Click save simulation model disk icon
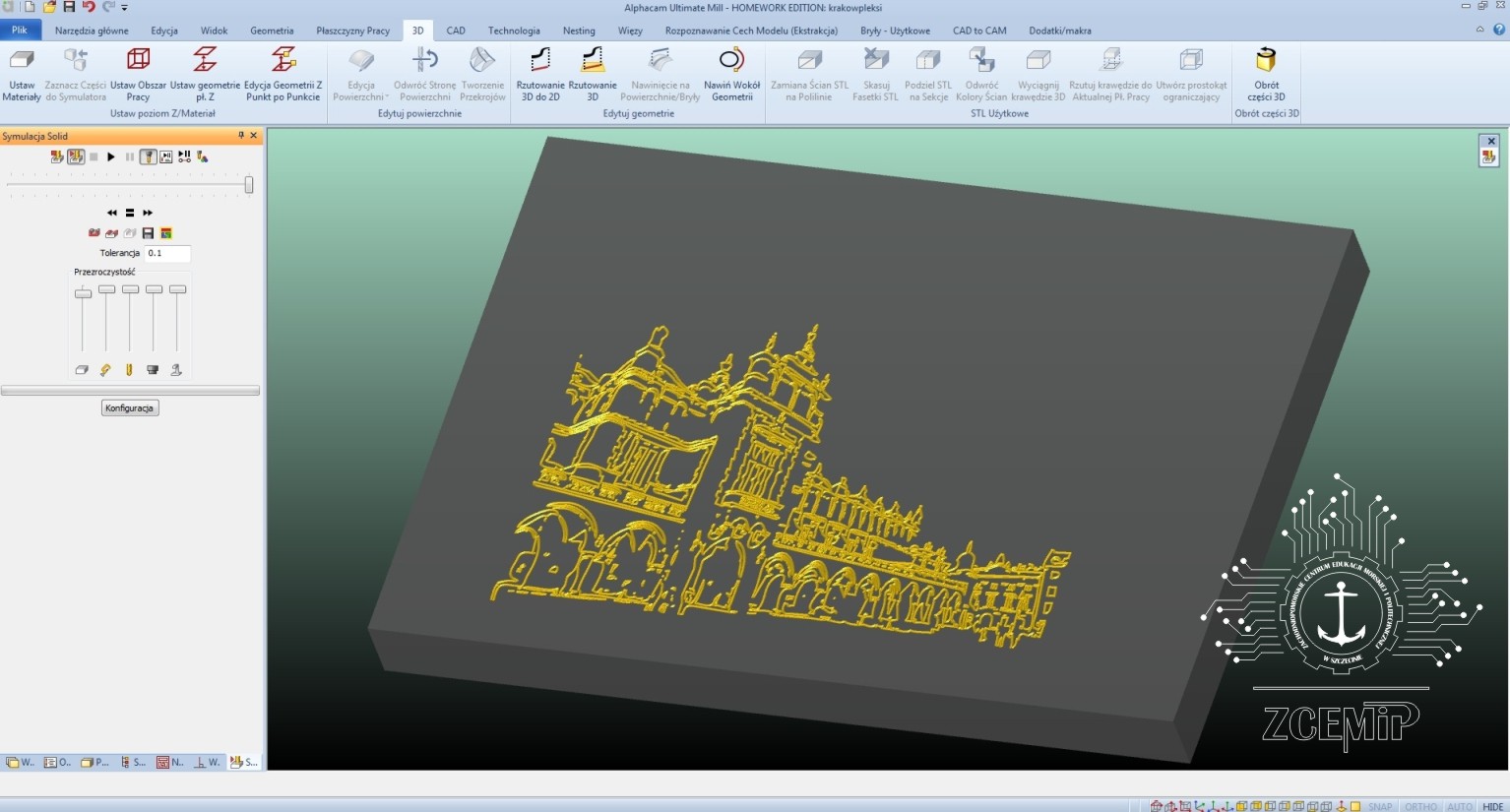The image size is (1510, 812). 148,233
